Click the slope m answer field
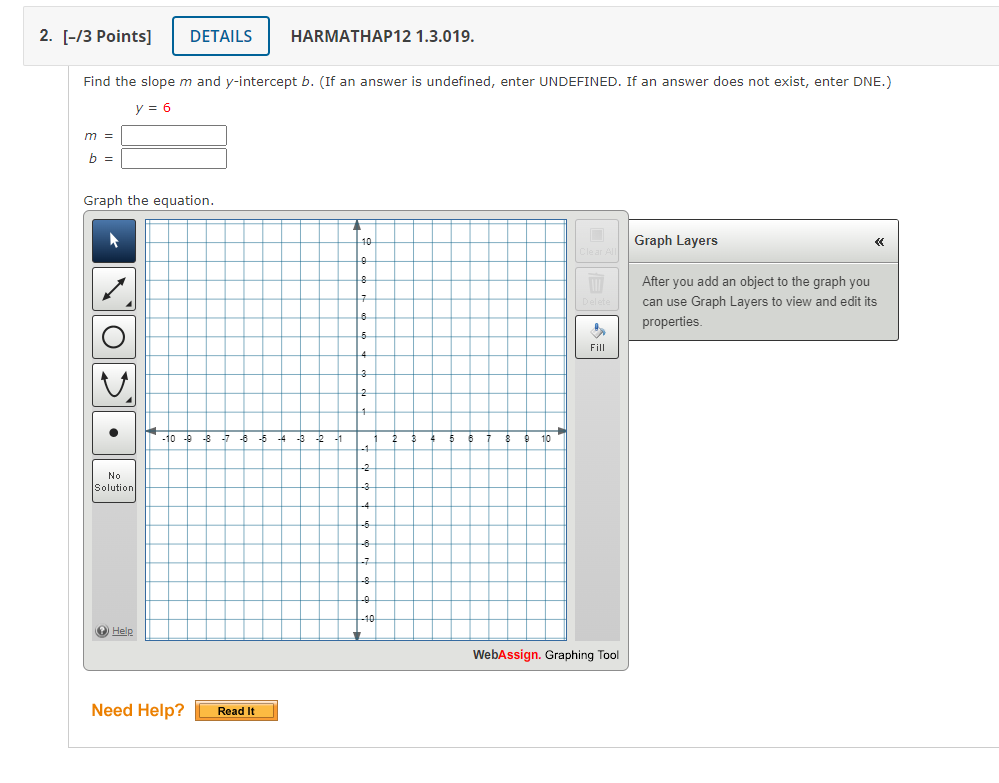Image resolution: width=999 pixels, height=783 pixels. (172, 135)
